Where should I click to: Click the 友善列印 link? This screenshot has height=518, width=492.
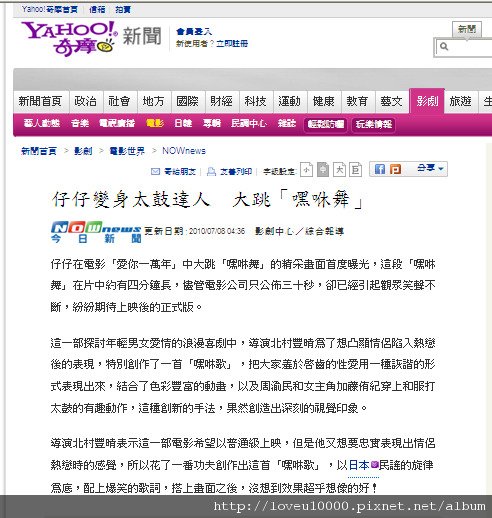click(x=236, y=171)
